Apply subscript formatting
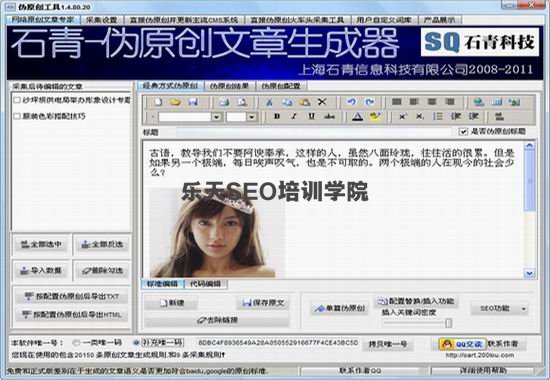 420,116
